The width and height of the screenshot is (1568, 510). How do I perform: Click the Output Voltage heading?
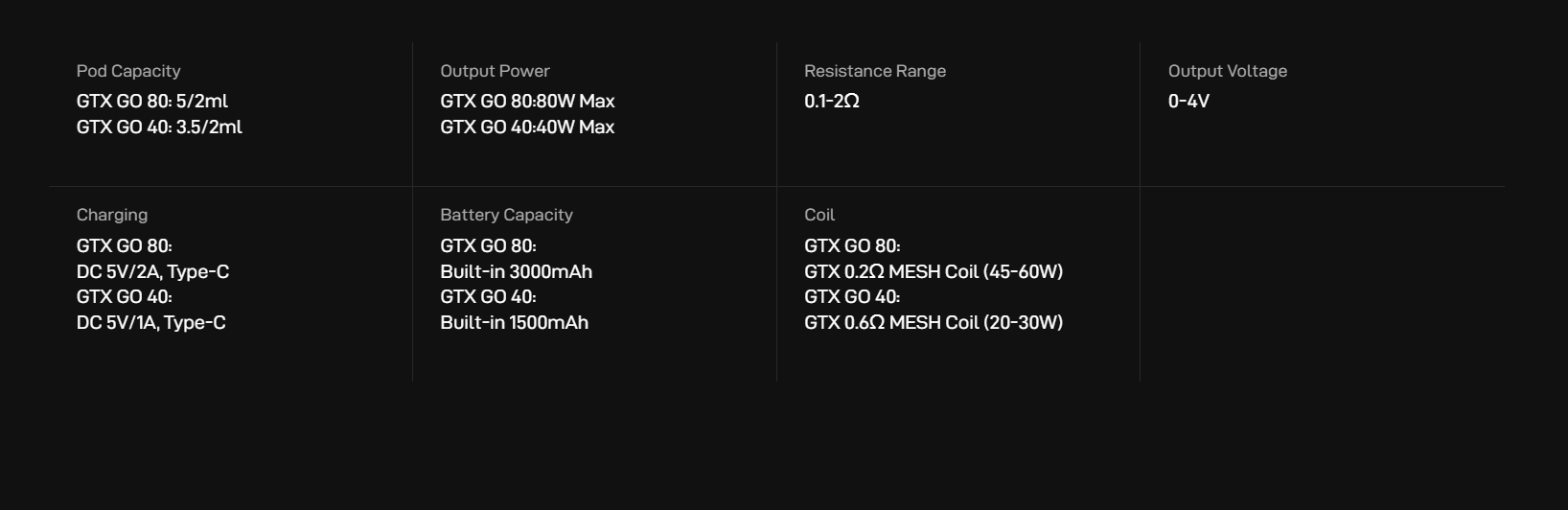[1228, 71]
